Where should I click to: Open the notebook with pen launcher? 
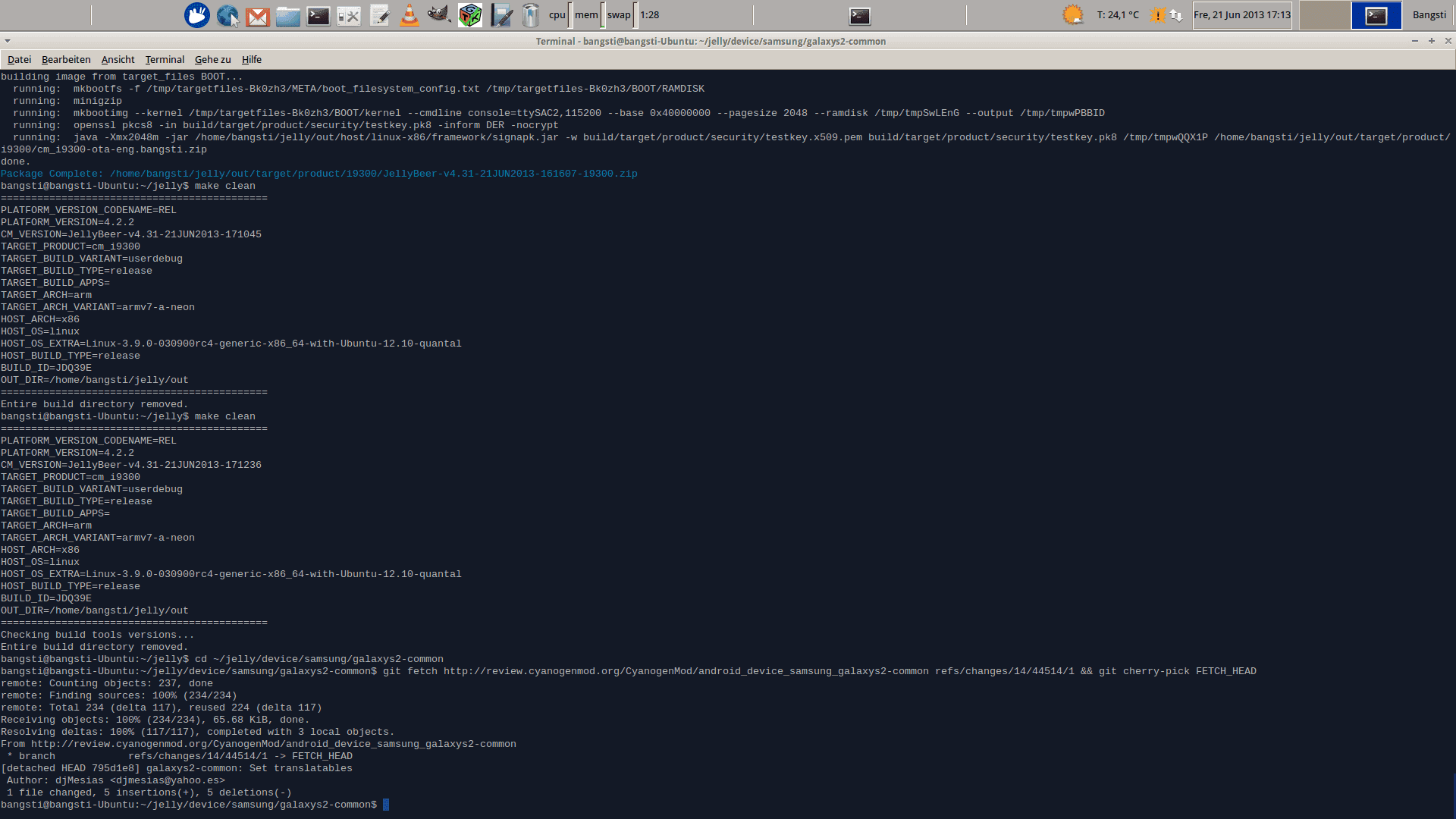pos(500,15)
